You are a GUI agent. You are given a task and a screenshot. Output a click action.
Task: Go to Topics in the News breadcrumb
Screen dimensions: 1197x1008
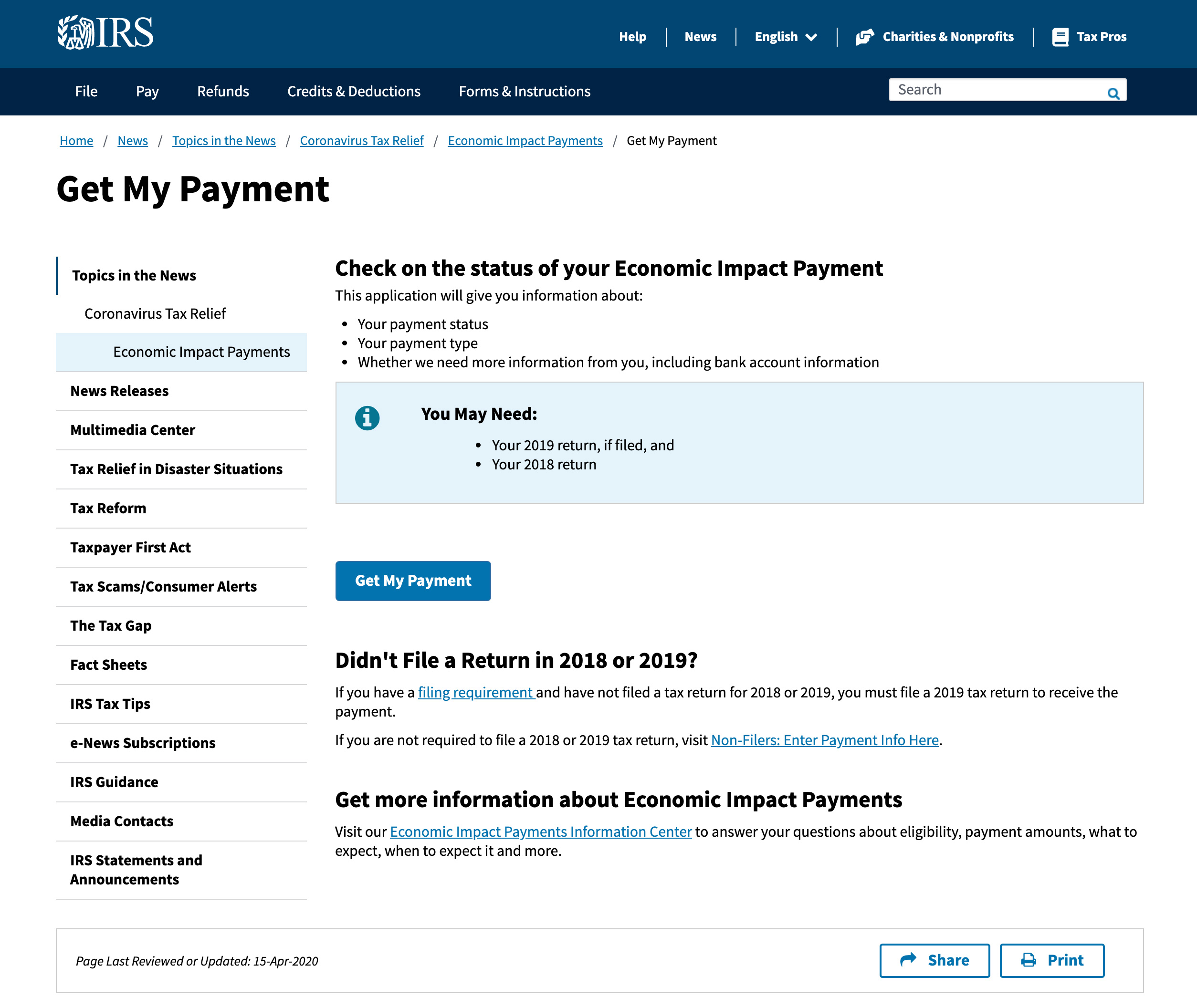pos(224,141)
